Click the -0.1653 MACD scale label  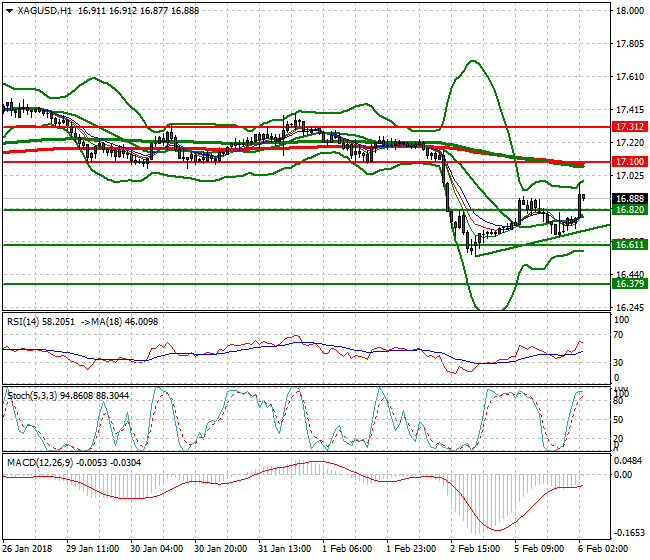coord(628,534)
